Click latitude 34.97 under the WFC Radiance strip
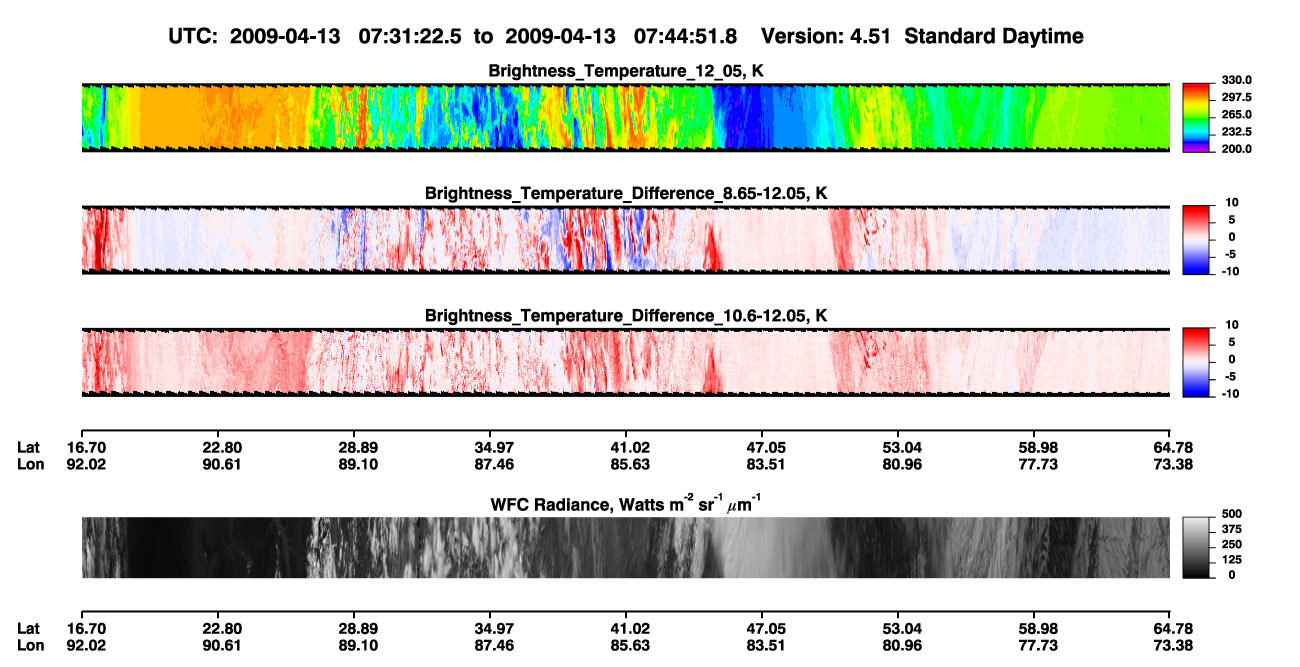 (489, 629)
